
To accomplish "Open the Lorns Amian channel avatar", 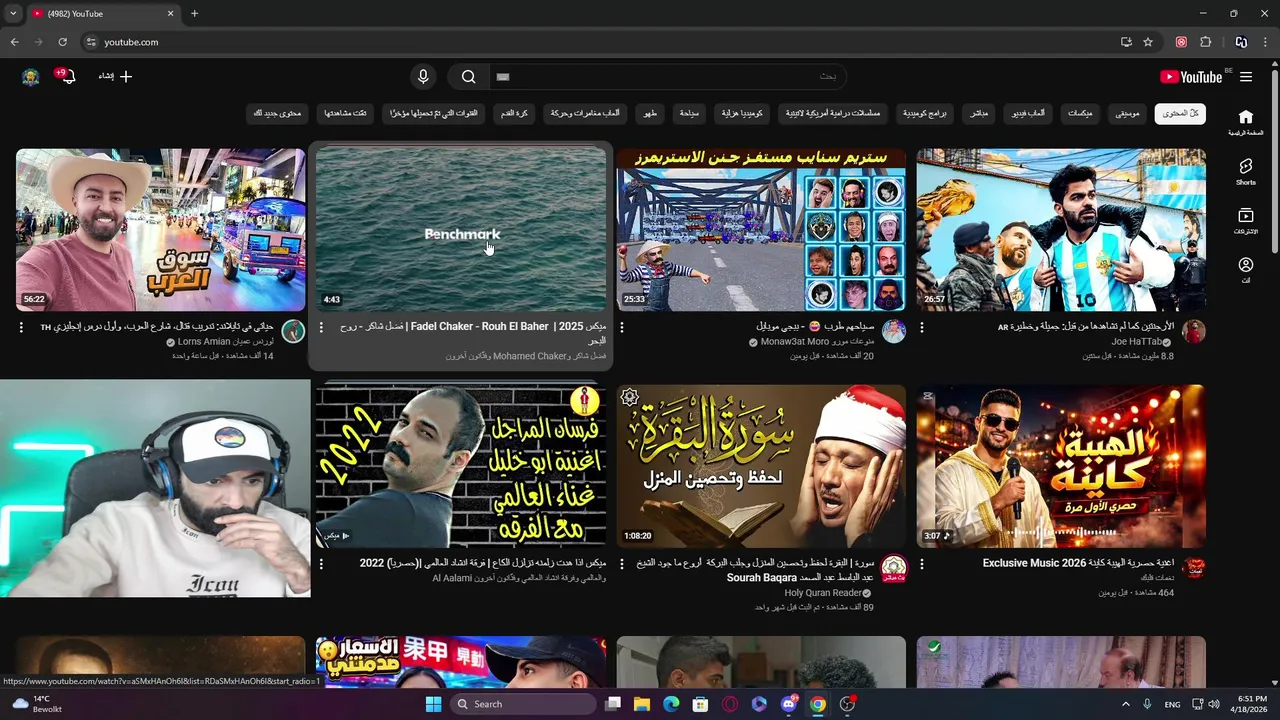I will [x=293, y=332].
